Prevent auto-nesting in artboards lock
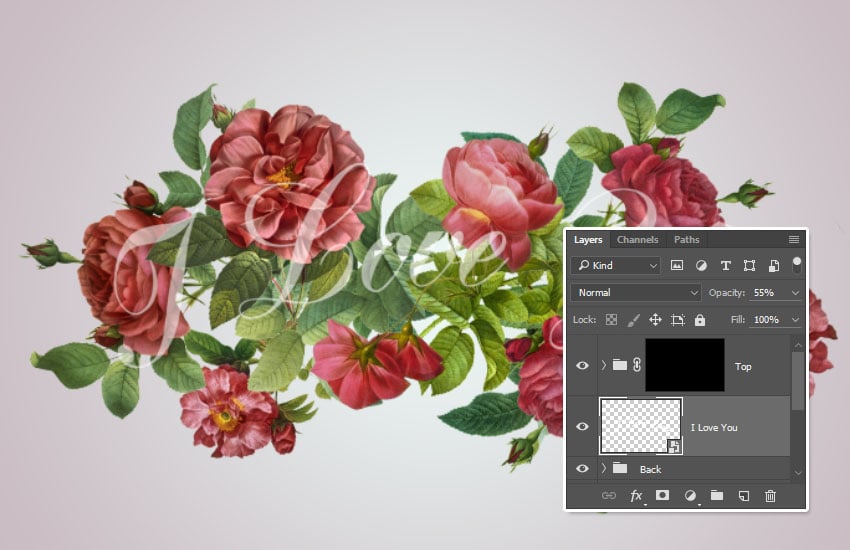The image size is (850, 550). pos(678,320)
